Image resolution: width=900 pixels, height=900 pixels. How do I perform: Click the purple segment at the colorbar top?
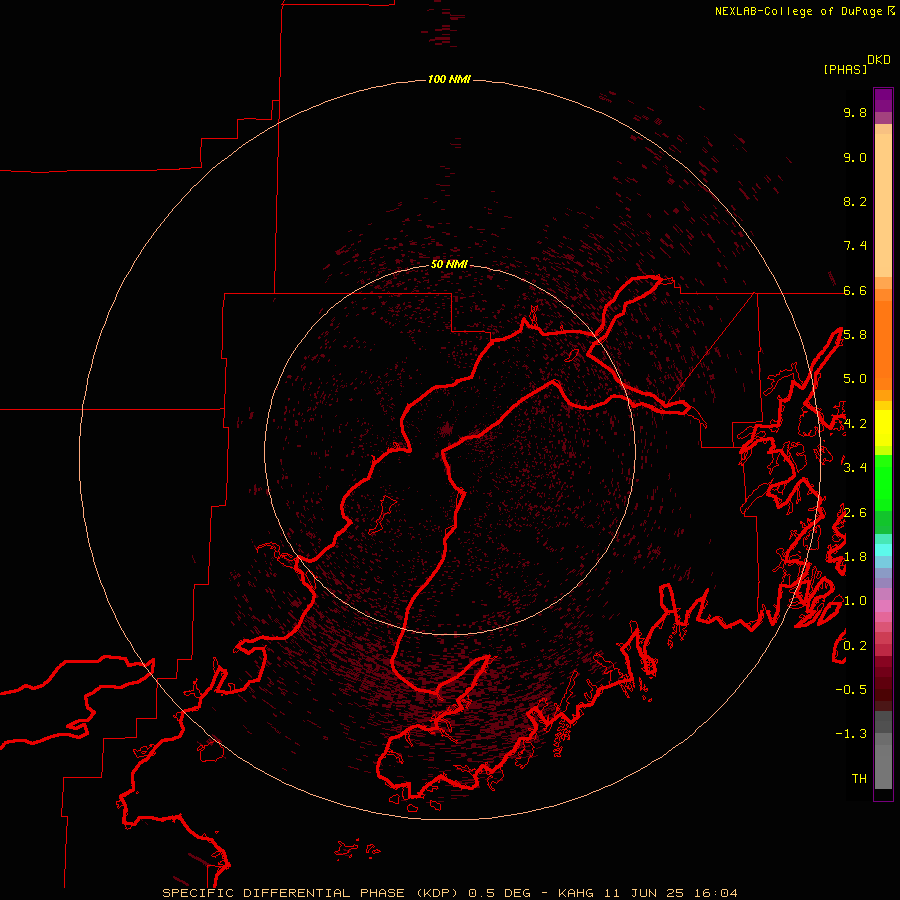883,100
